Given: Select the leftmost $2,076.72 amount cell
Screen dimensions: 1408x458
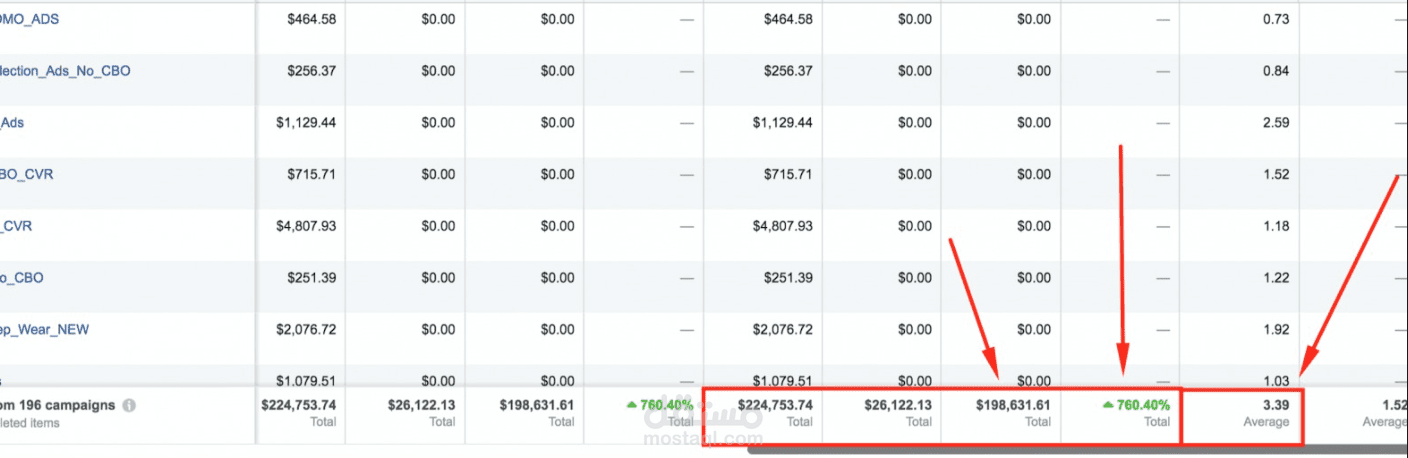Looking at the screenshot, I should [x=306, y=329].
